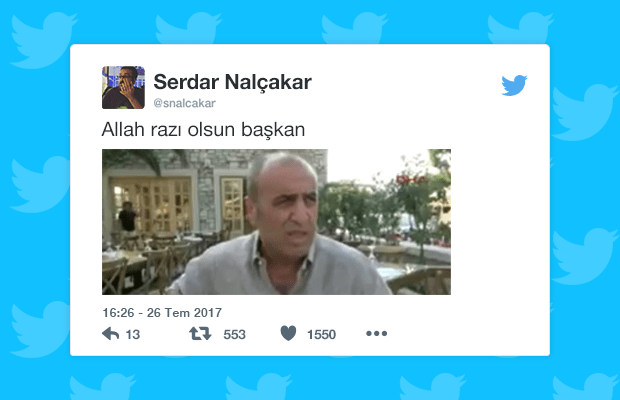Open Serdar Nalçakar's profile avatar
Viewport: 620px width, 400px height.
[123, 87]
